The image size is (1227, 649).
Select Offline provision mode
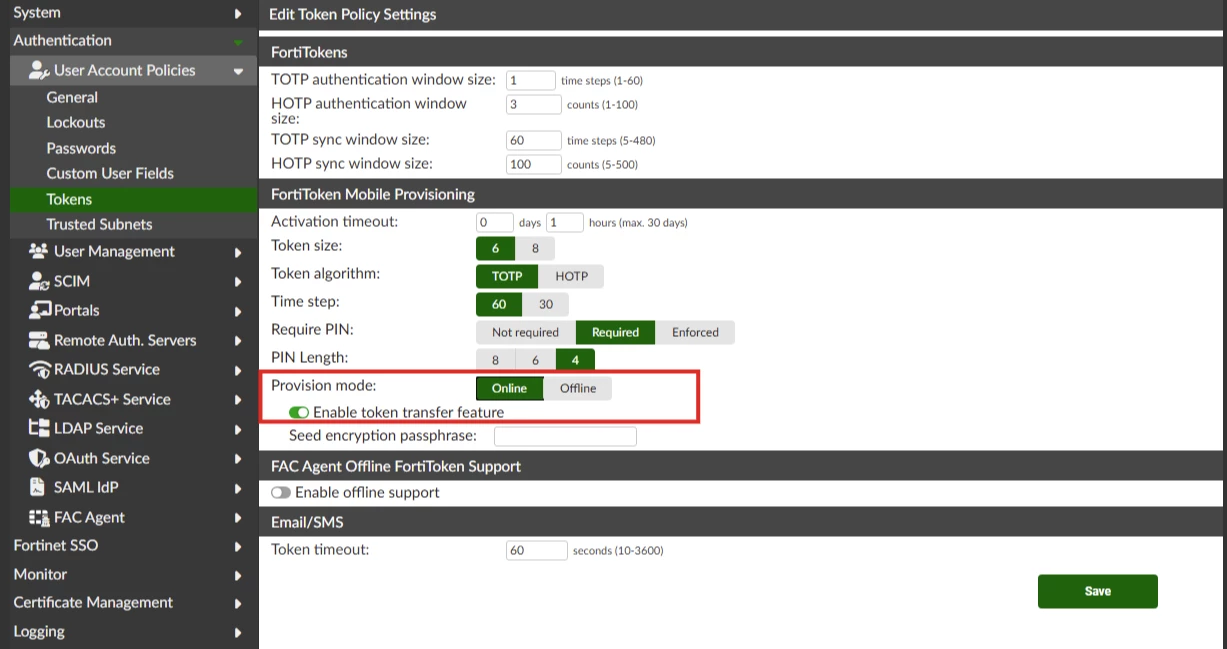click(578, 388)
